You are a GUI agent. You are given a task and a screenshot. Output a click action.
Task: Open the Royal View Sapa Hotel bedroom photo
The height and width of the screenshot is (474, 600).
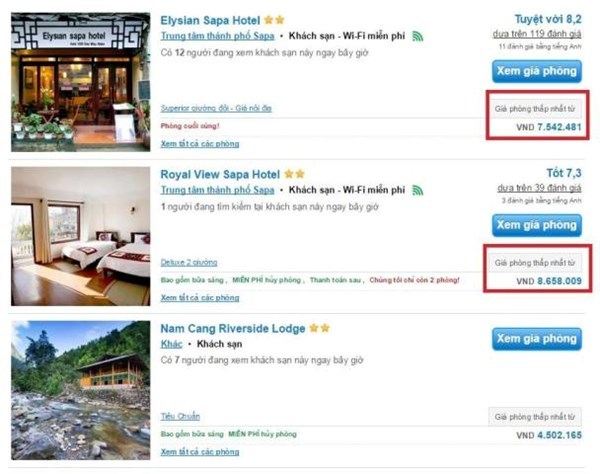pos(78,236)
